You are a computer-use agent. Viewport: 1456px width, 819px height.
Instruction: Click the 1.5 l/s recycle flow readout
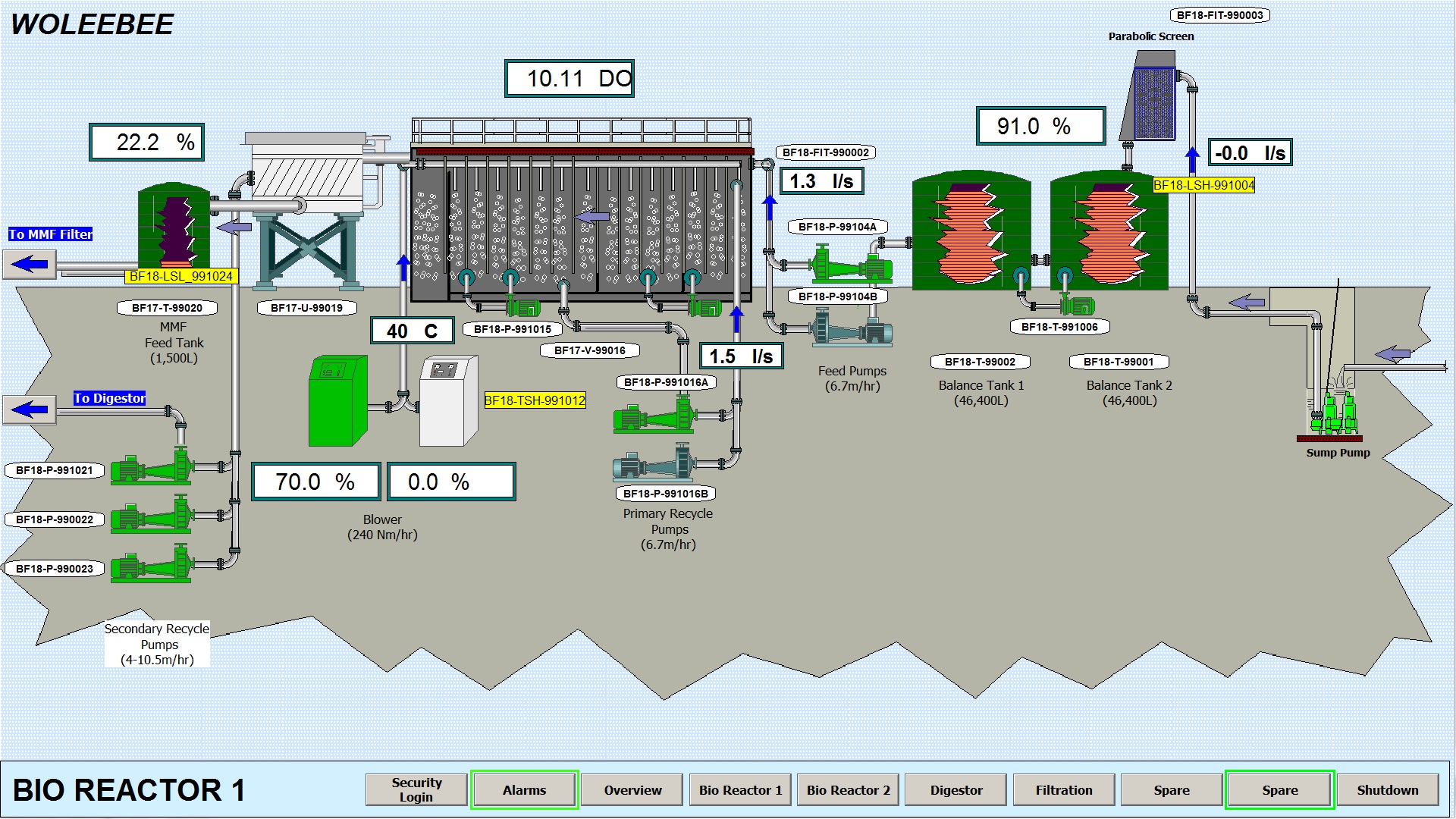(741, 356)
